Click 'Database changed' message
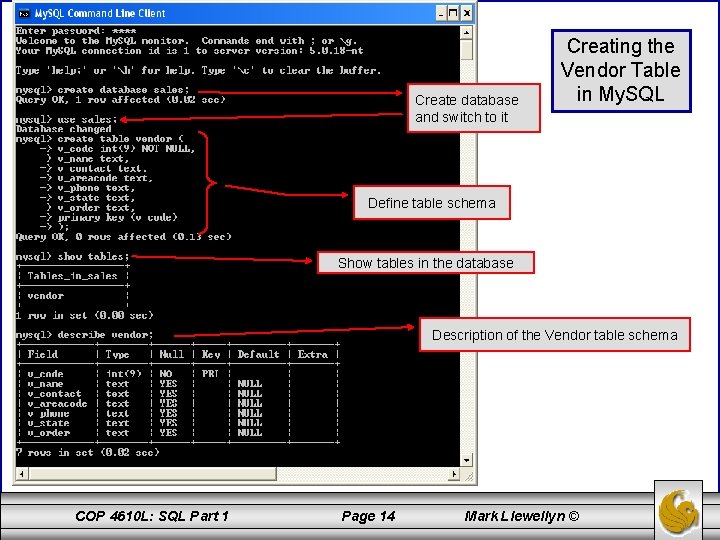 (x=63, y=129)
